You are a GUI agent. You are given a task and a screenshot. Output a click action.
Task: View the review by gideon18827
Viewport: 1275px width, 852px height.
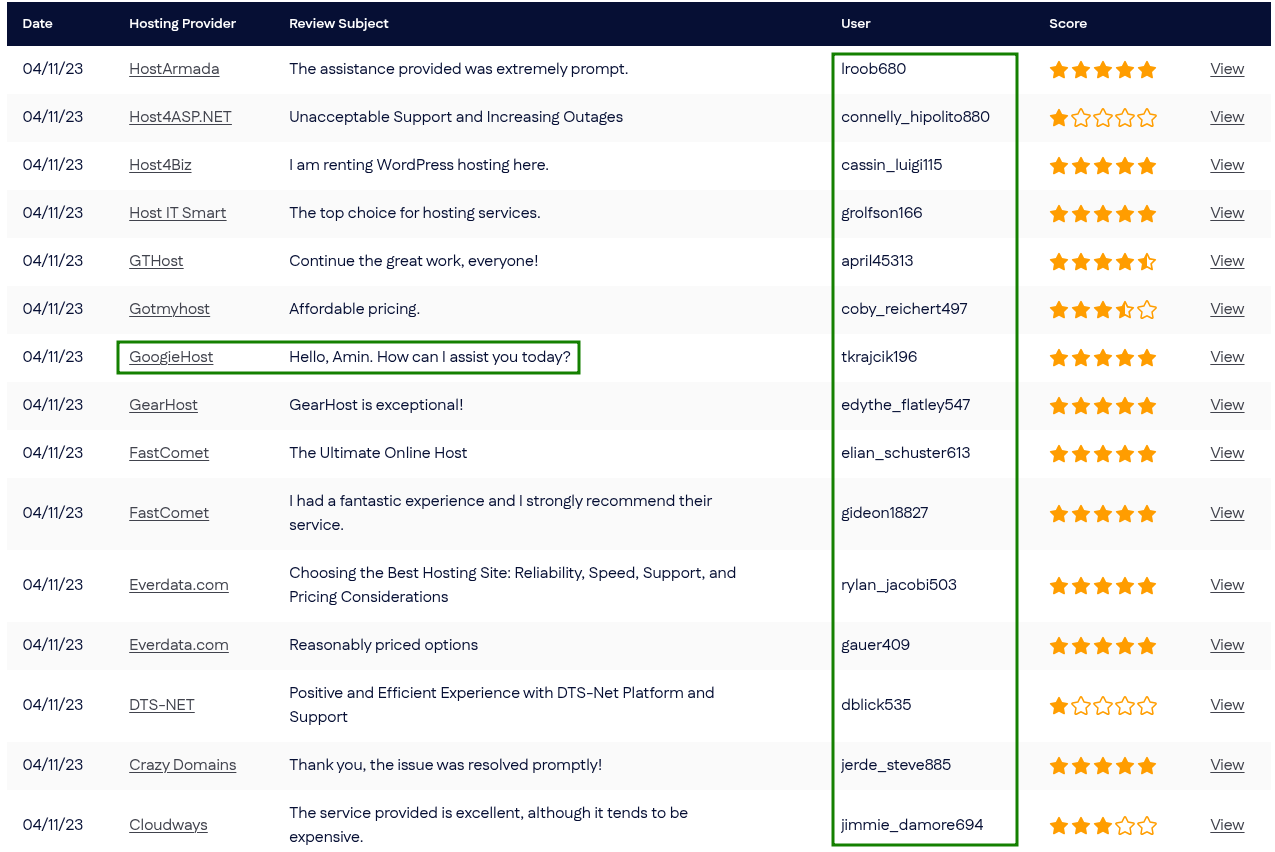point(1227,513)
